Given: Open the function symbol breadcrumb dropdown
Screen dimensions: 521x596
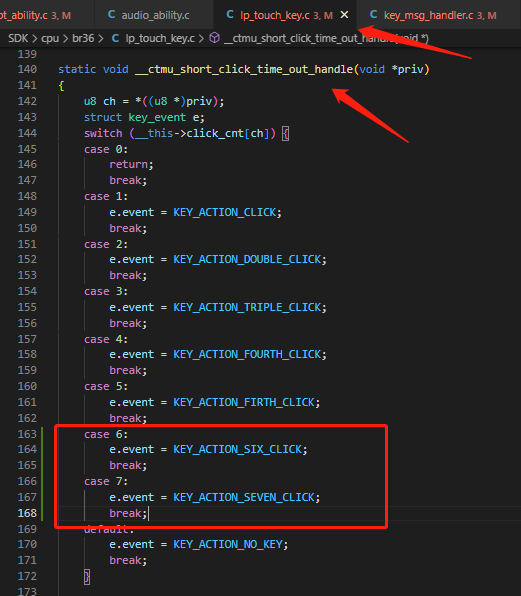Looking at the screenshot, I should point(326,38).
